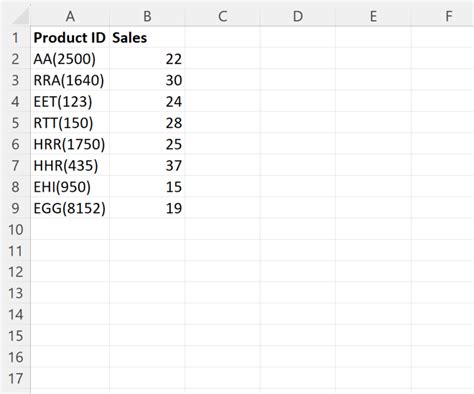Select row 14 header
The width and height of the screenshot is (474, 394).
[x=15, y=315]
